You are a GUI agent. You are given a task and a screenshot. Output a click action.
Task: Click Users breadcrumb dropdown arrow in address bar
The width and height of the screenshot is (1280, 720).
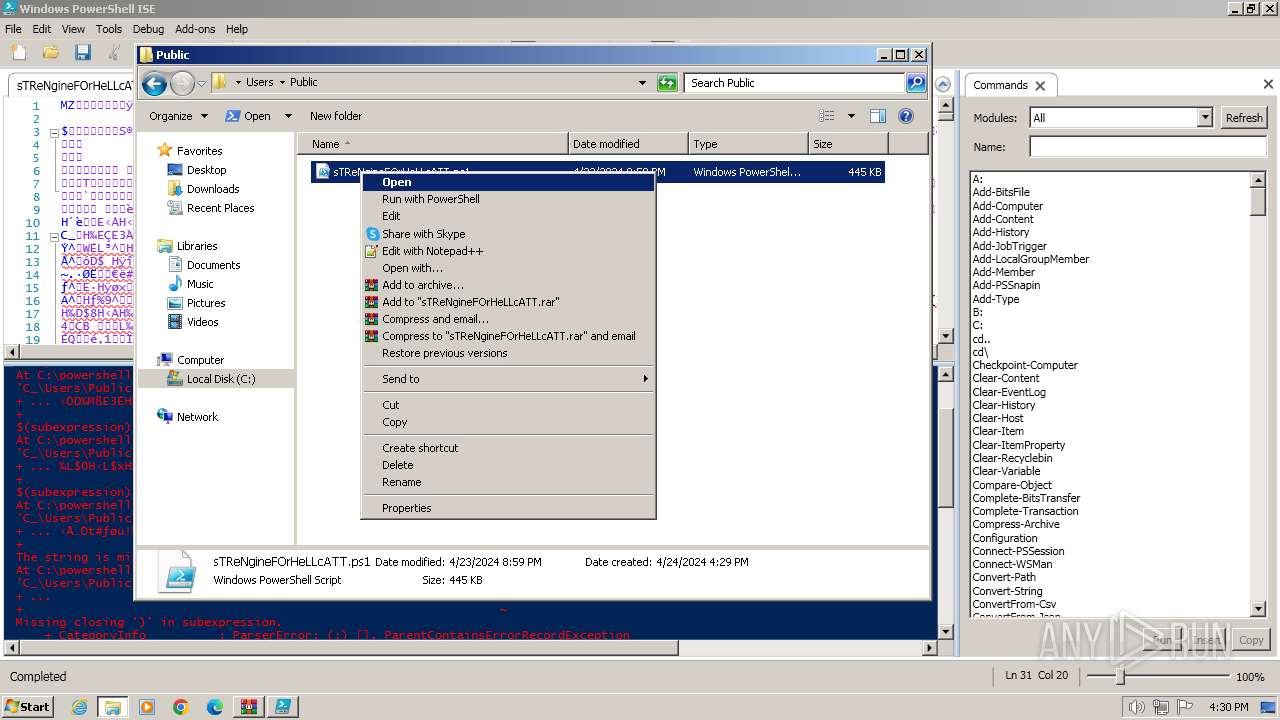[281, 83]
